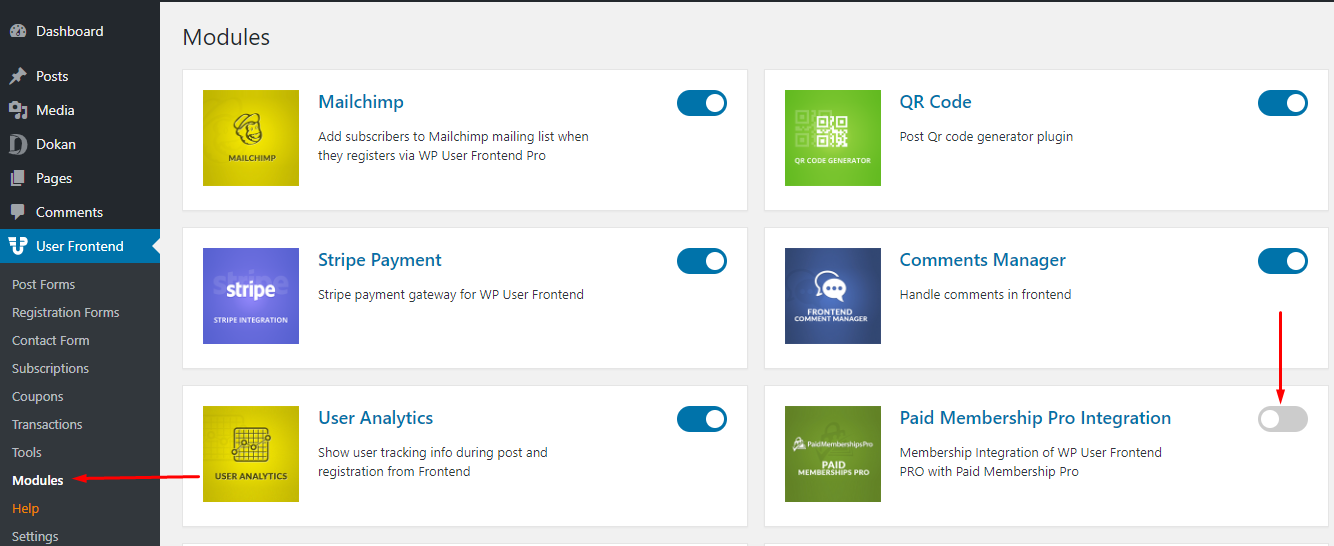Viewport: 1334px width, 546px height.
Task: Click the User Analytics thumbnail
Action: point(251,454)
